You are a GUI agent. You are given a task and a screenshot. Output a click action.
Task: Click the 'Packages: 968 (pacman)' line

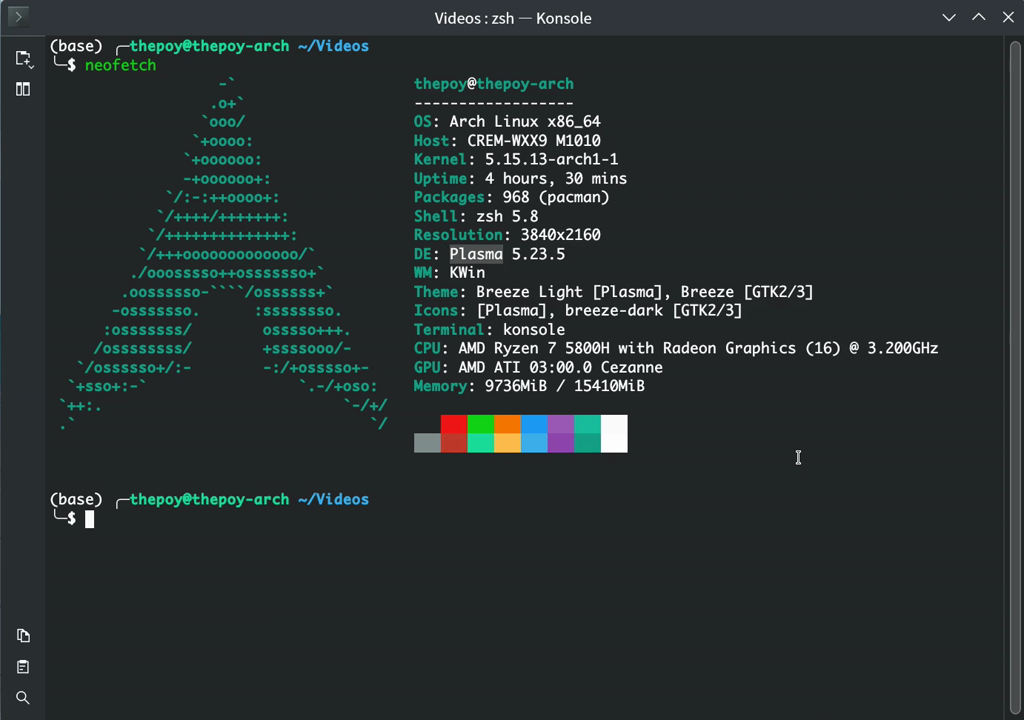[x=511, y=197]
